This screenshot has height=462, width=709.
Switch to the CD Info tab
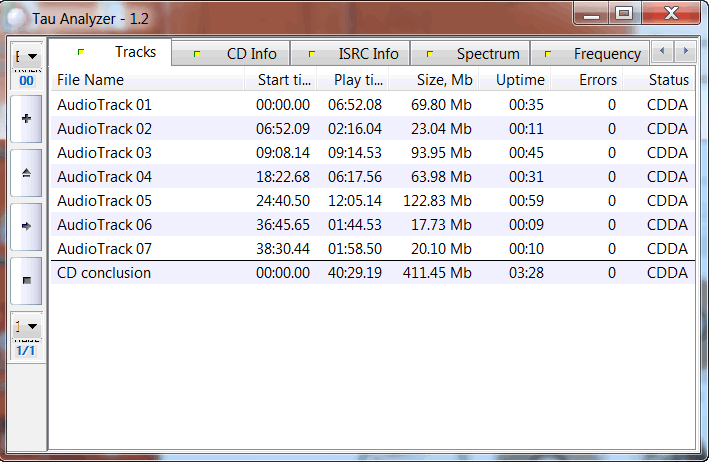tap(239, 54)
